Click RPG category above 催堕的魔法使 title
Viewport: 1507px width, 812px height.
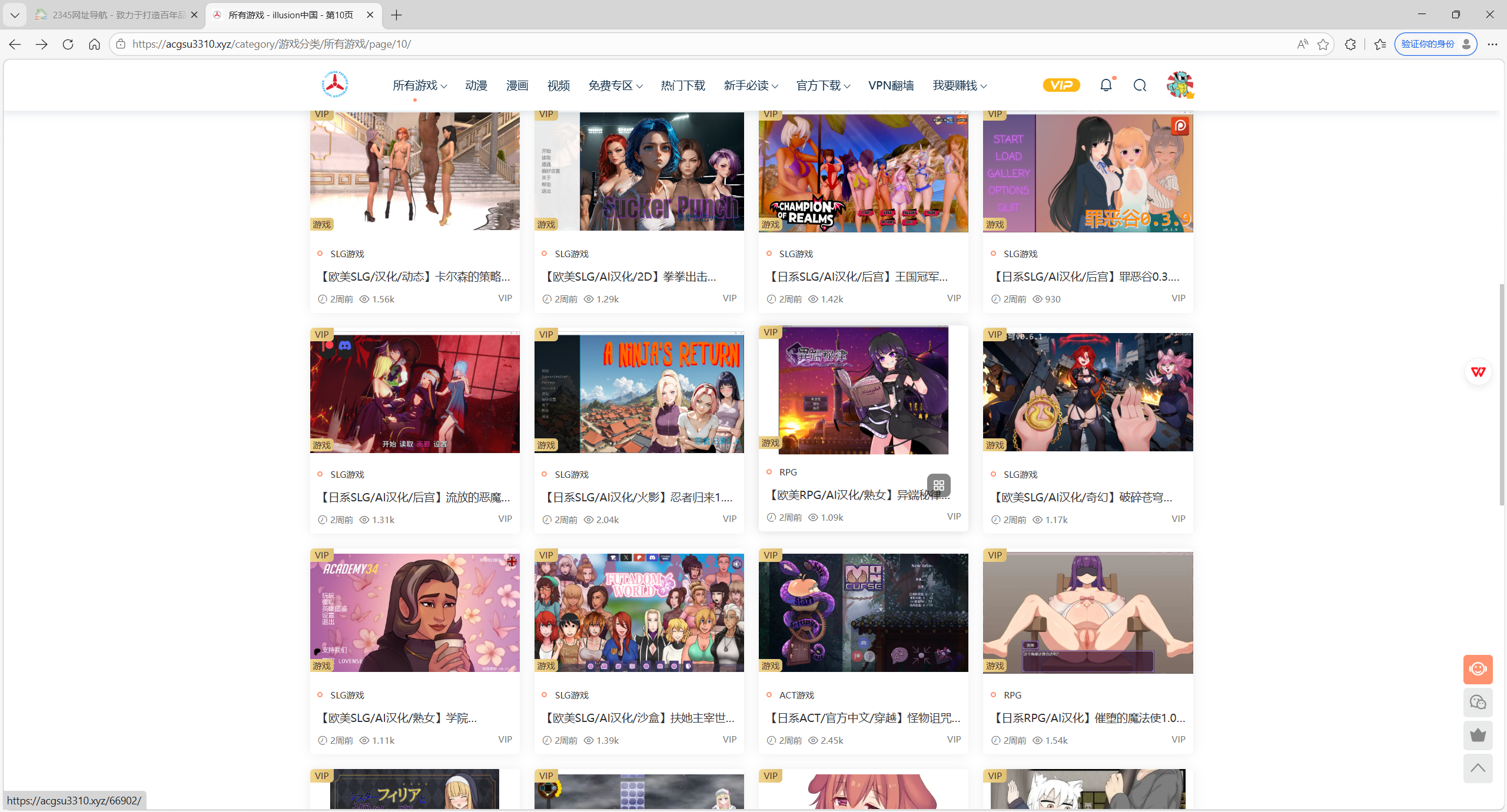[x=1013, y=695]
